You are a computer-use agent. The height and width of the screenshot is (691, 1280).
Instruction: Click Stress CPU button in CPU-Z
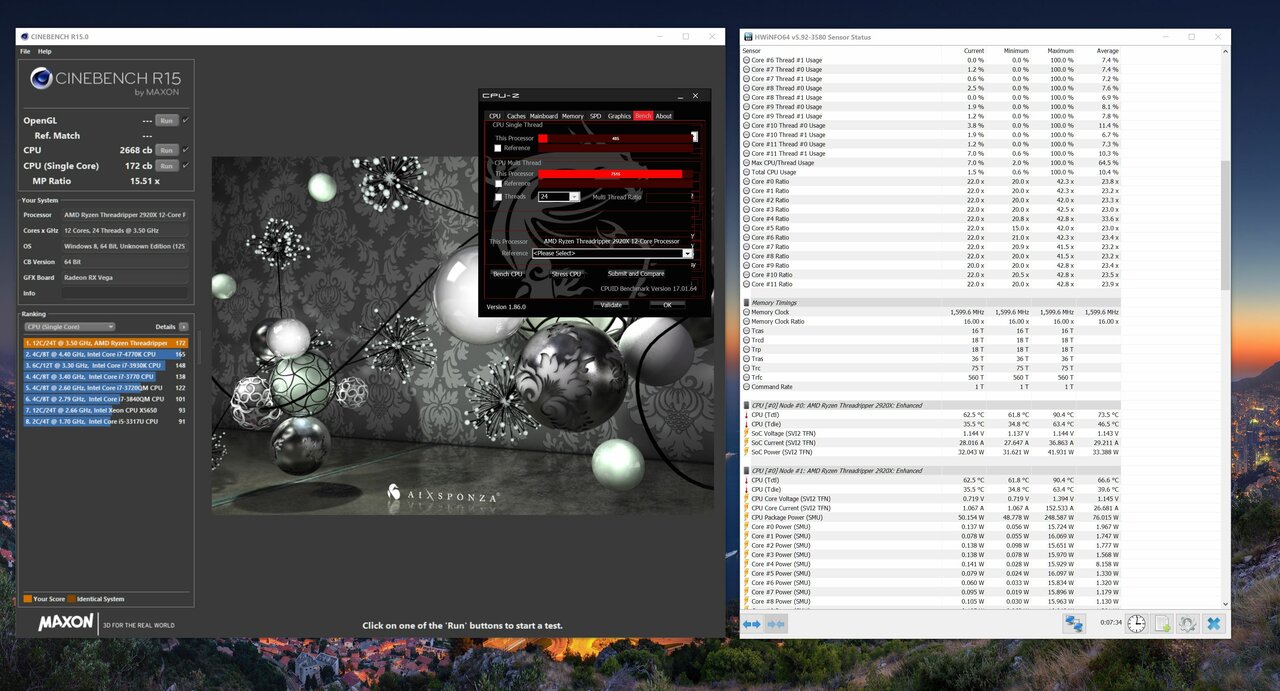point(566,273)
